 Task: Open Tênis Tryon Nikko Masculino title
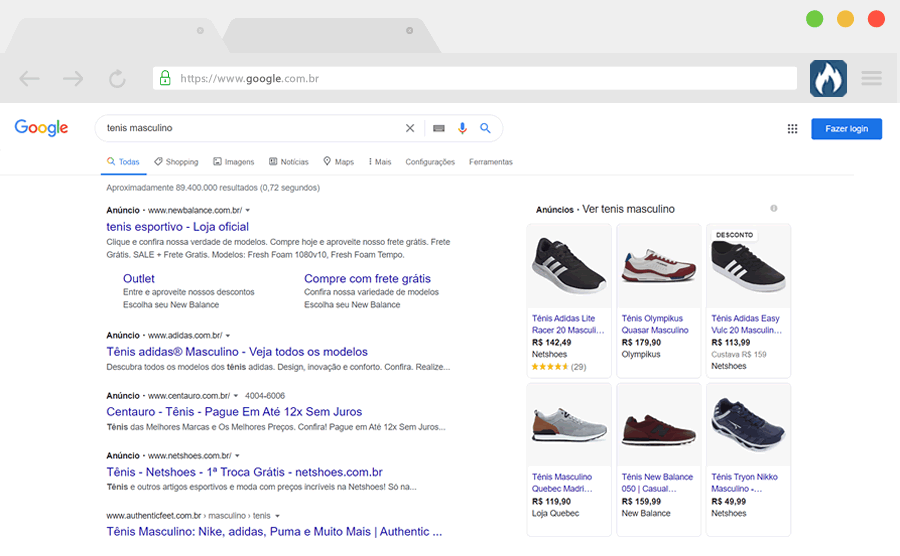coord(744,483)
